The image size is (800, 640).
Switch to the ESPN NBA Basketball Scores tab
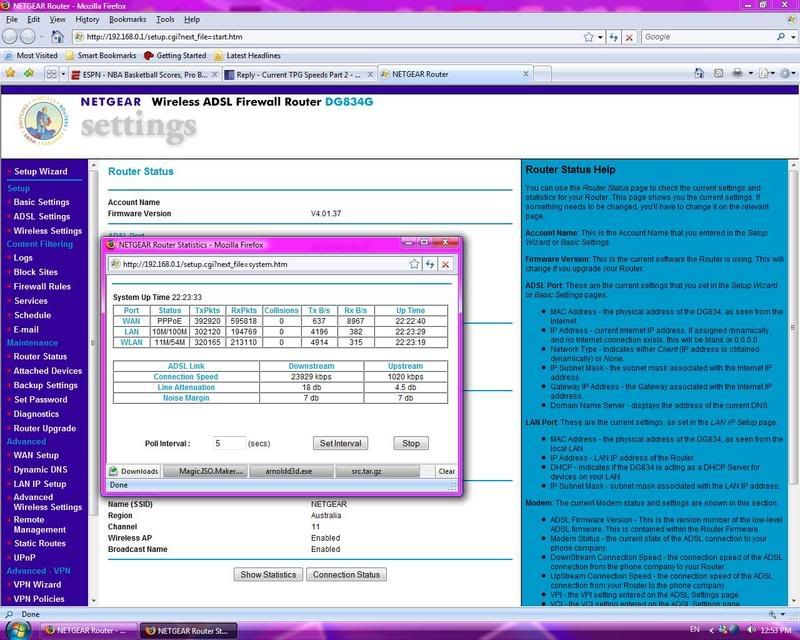[145, 75]
